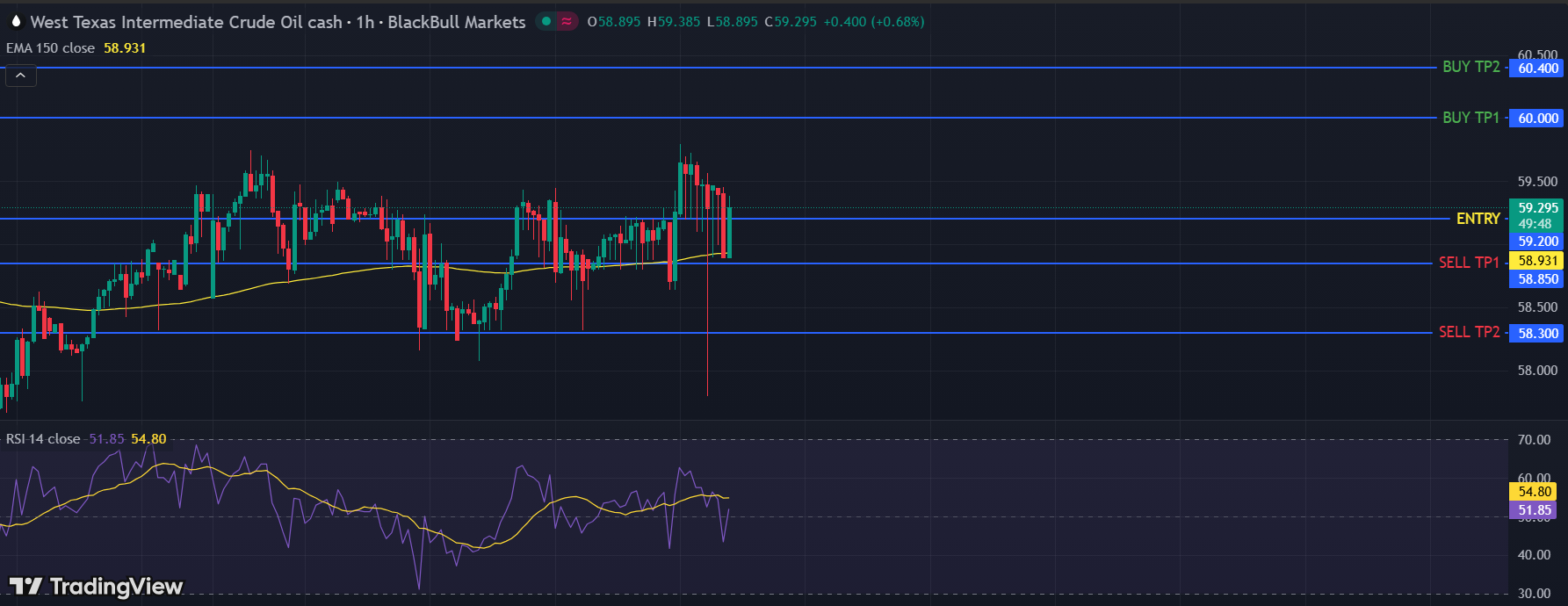Screen dimensions: 1568x606
Task: Click the yellow 54.80 RSI value tag
Action: 1534,492
